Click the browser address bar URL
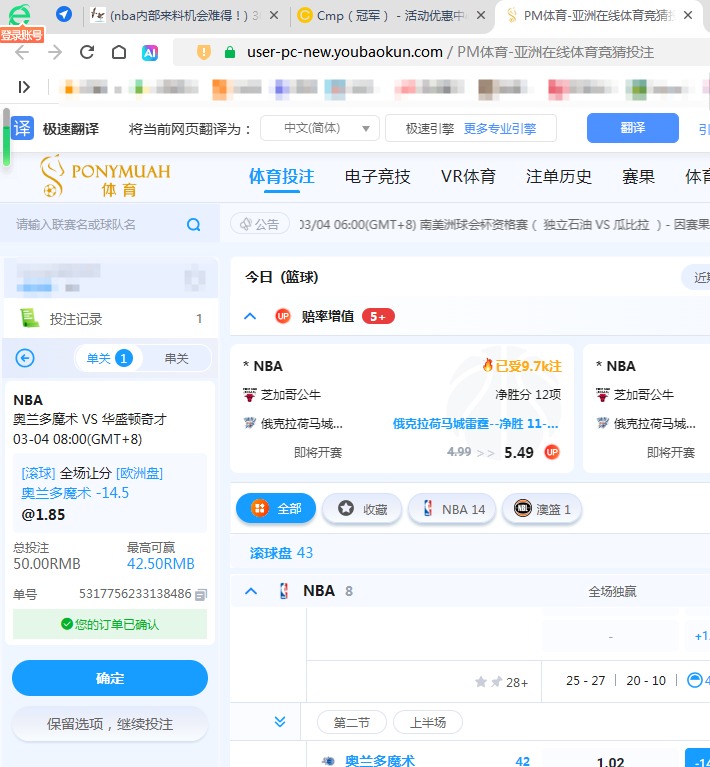 [x=344, y=52]
